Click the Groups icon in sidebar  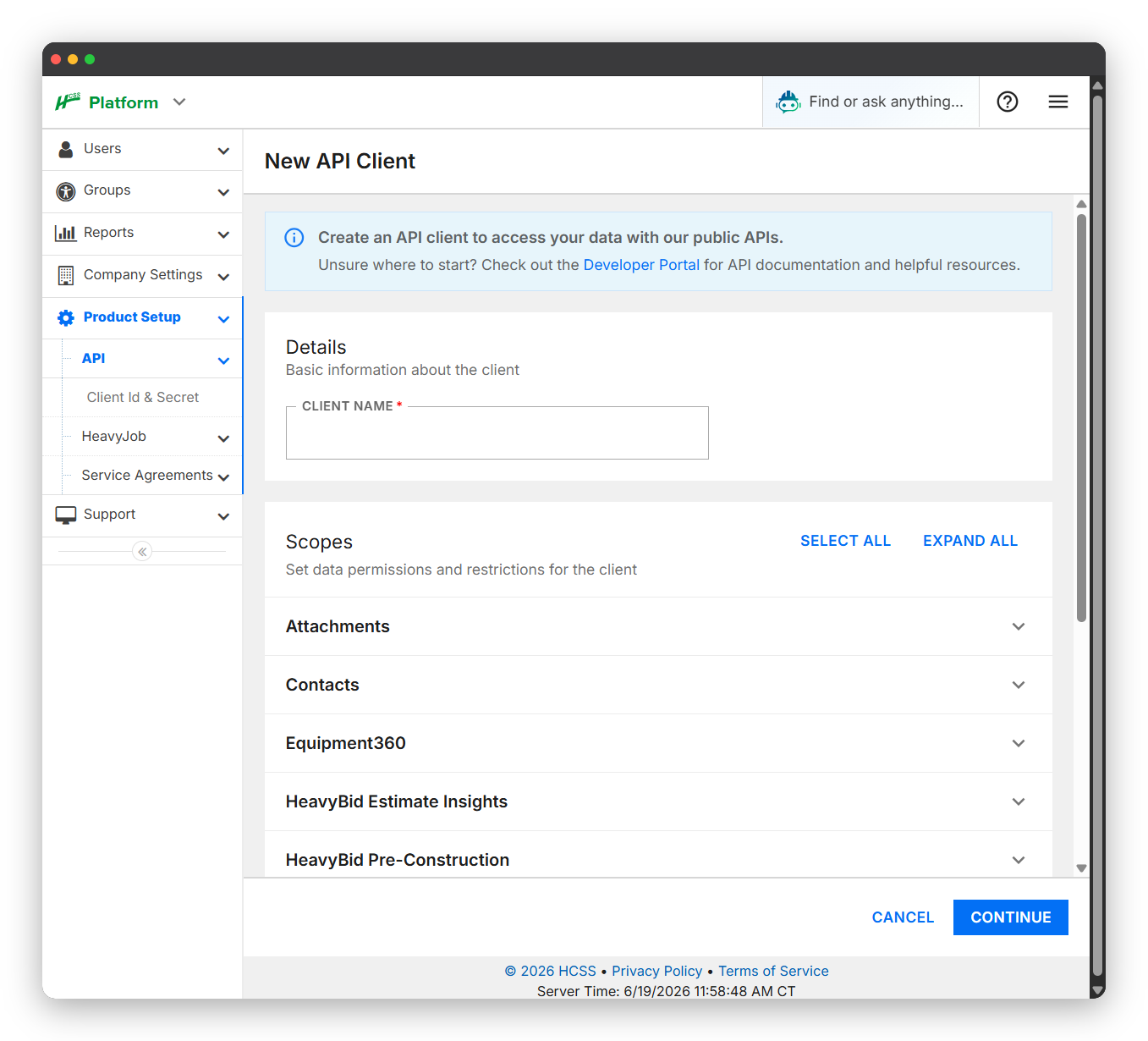point(66,191)
